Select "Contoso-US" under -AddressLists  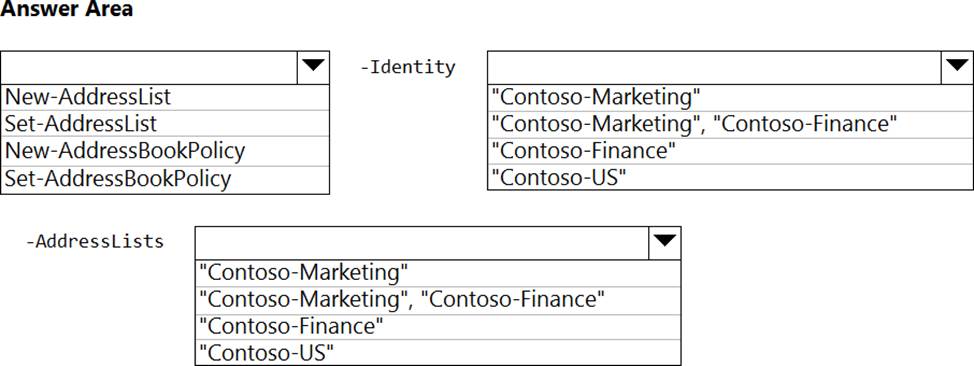(x=438, y=353)
